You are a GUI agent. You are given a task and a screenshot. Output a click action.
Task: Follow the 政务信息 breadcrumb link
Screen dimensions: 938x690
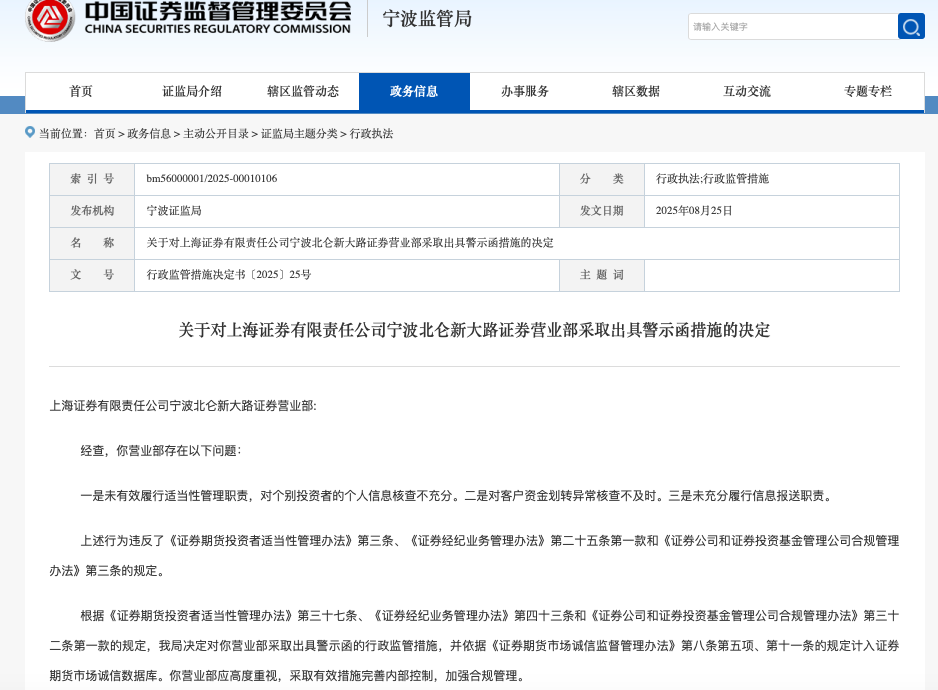pos(149,133)
